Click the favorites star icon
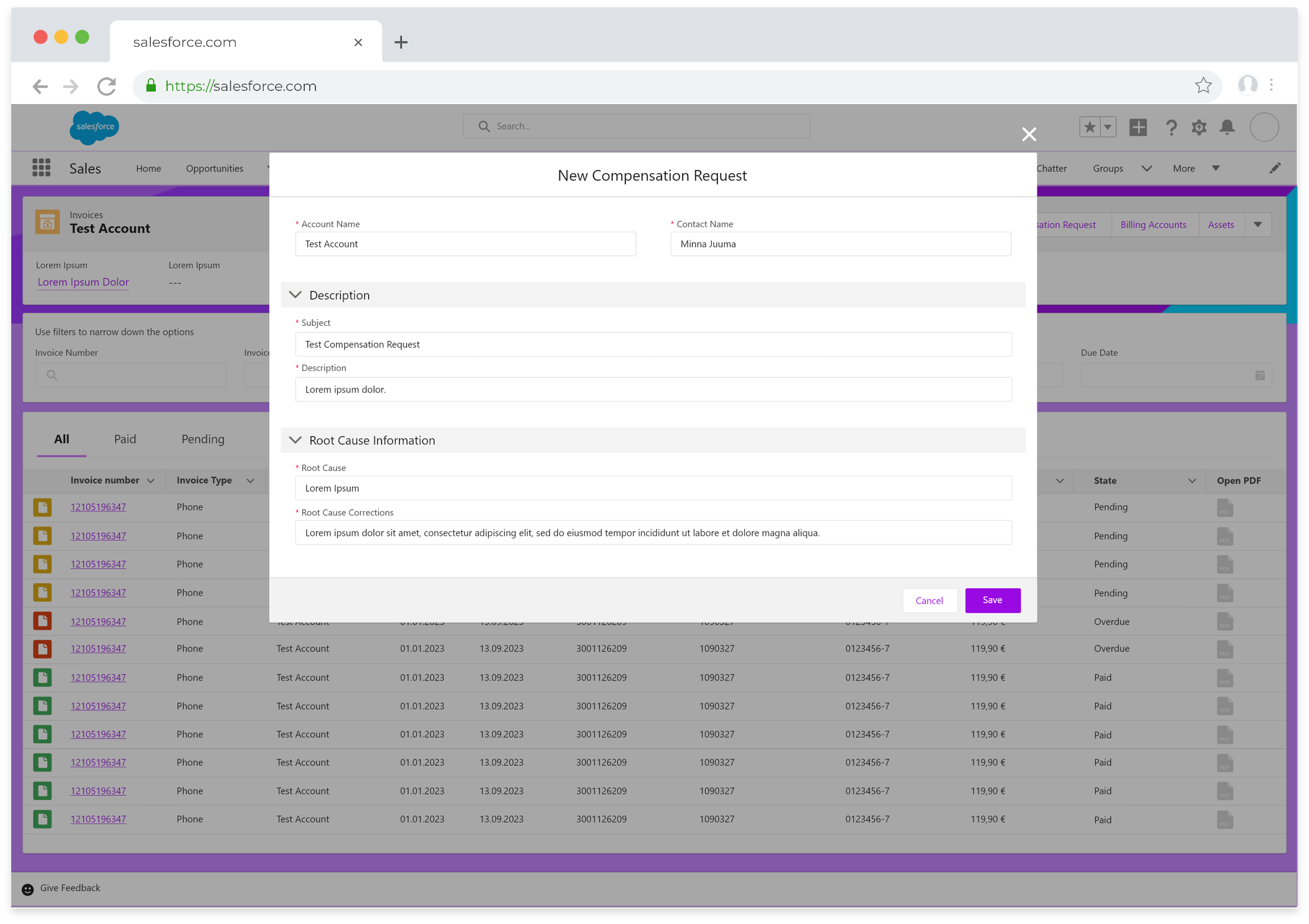Screen dimensions: 1309x924 (1090, 127)
